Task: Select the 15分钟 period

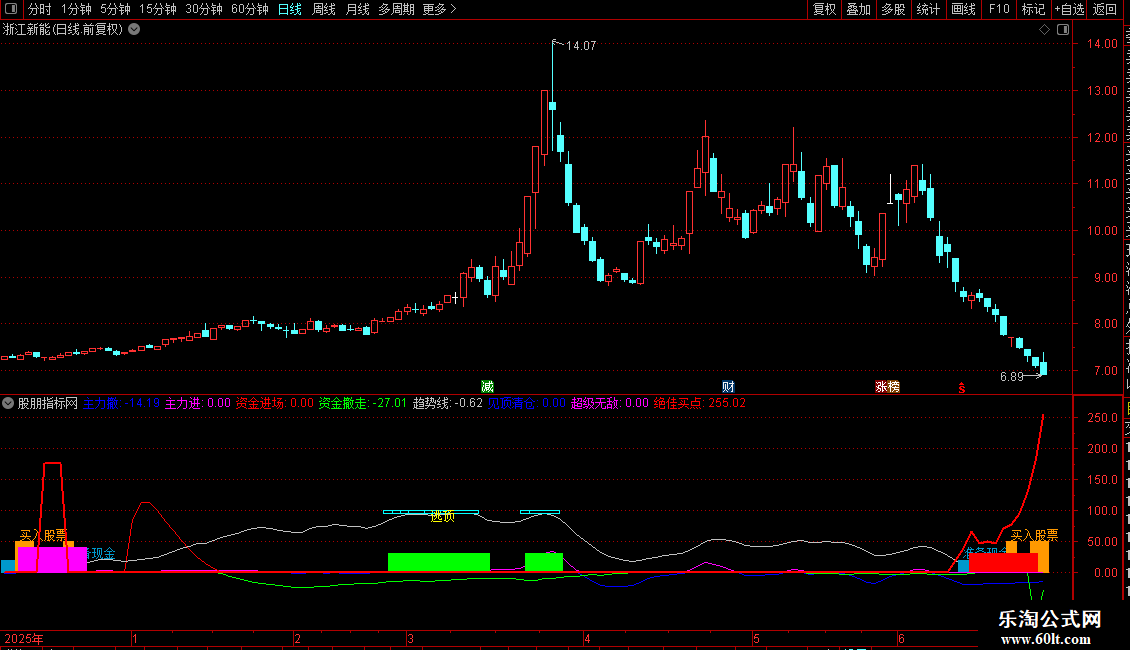Action: click(158, 9)
